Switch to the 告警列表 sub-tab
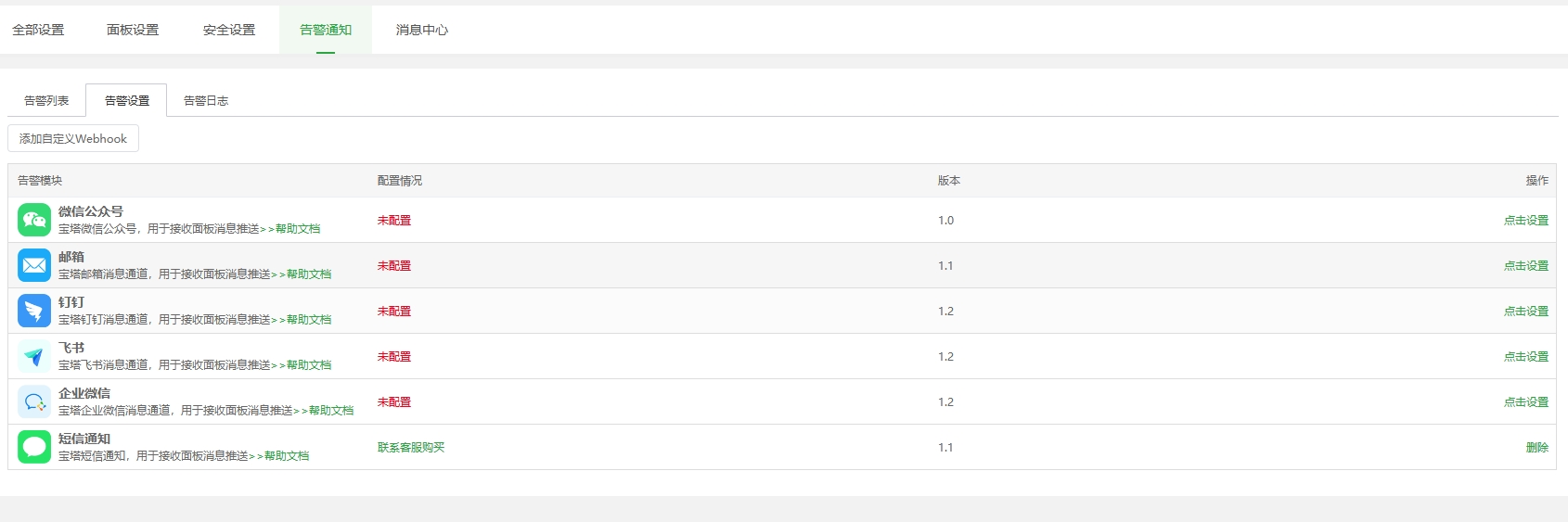Viewport: 1568px width, 522px height. (x=46, y=100)
